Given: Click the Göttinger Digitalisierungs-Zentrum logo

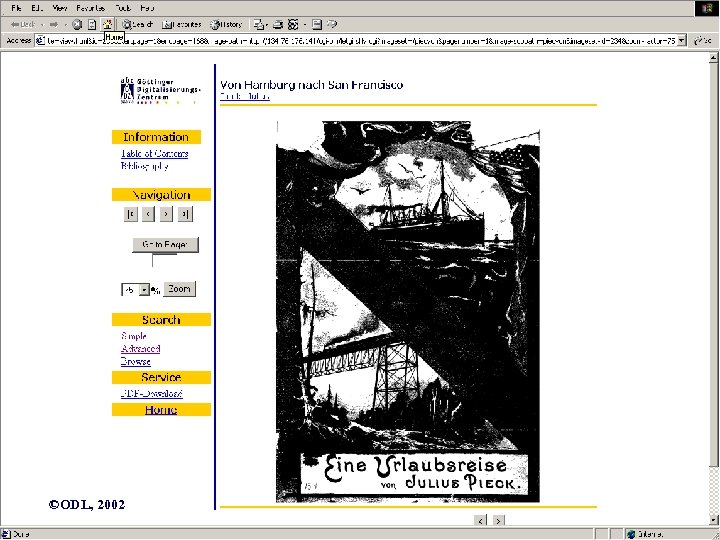Looking at the screenshot, I should pyautogui.click(x=160, y=91).
